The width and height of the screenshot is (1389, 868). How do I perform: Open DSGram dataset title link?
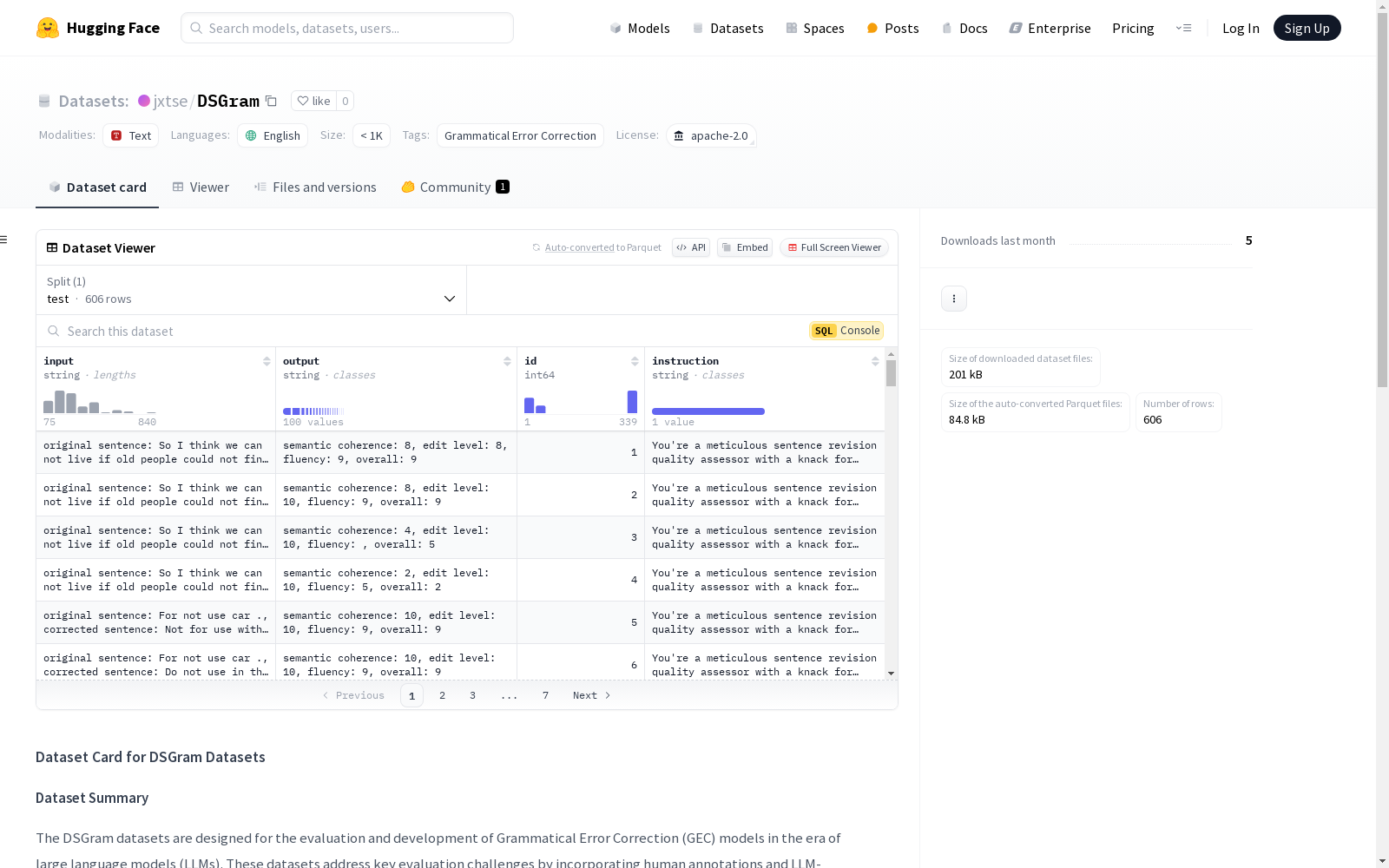[x=228, y=101]
